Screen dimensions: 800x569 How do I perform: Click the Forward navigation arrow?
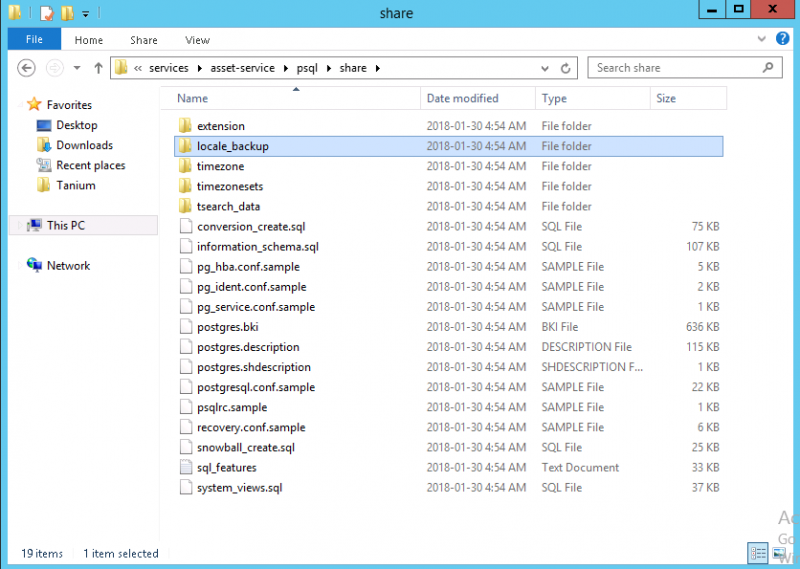(55, 68)
